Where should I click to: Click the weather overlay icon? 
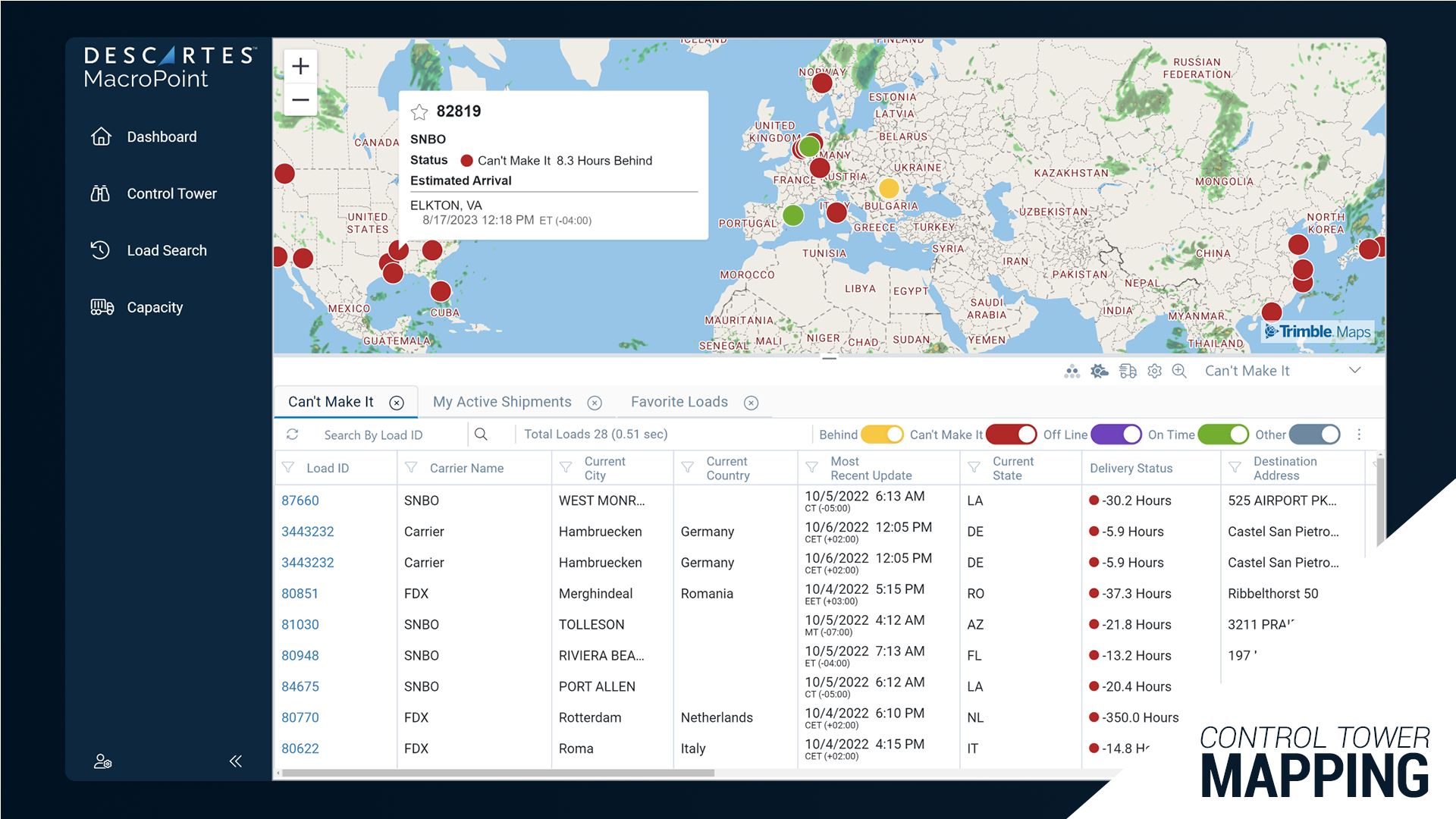(x=1099, y=371)
